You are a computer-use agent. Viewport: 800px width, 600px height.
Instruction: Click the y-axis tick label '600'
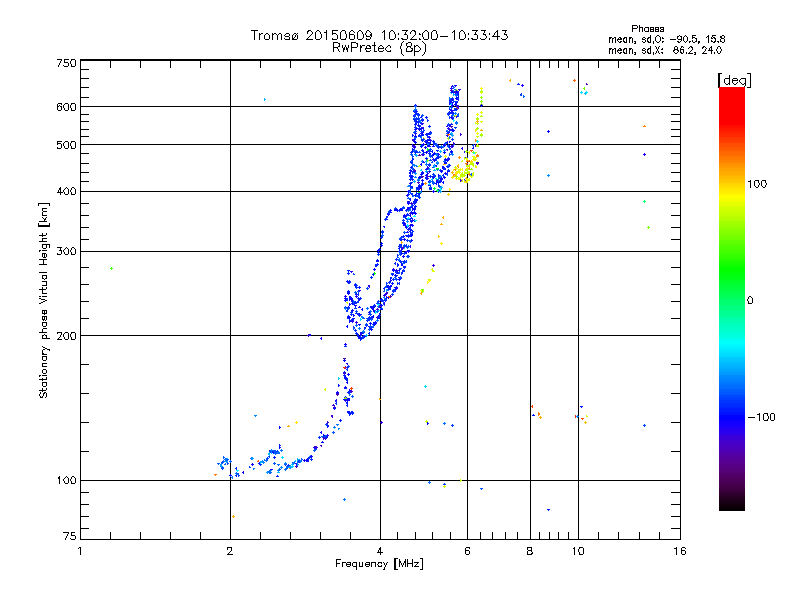click(x=67, y=107)
